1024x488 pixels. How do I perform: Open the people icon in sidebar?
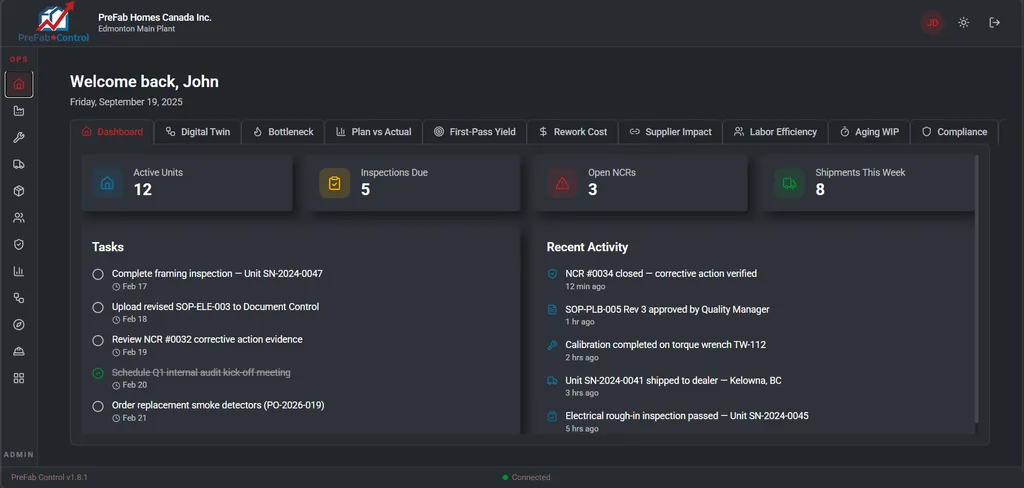[19, 218]
